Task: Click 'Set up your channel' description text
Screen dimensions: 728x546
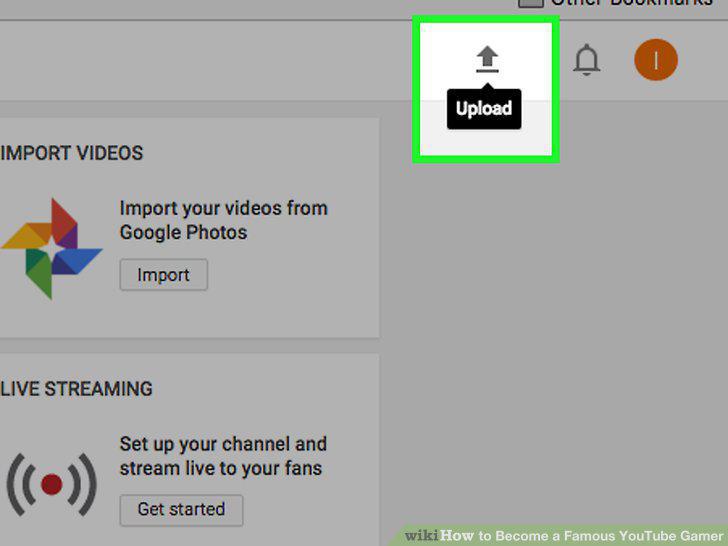Action: pyautogui.click(x=223, y=456)
